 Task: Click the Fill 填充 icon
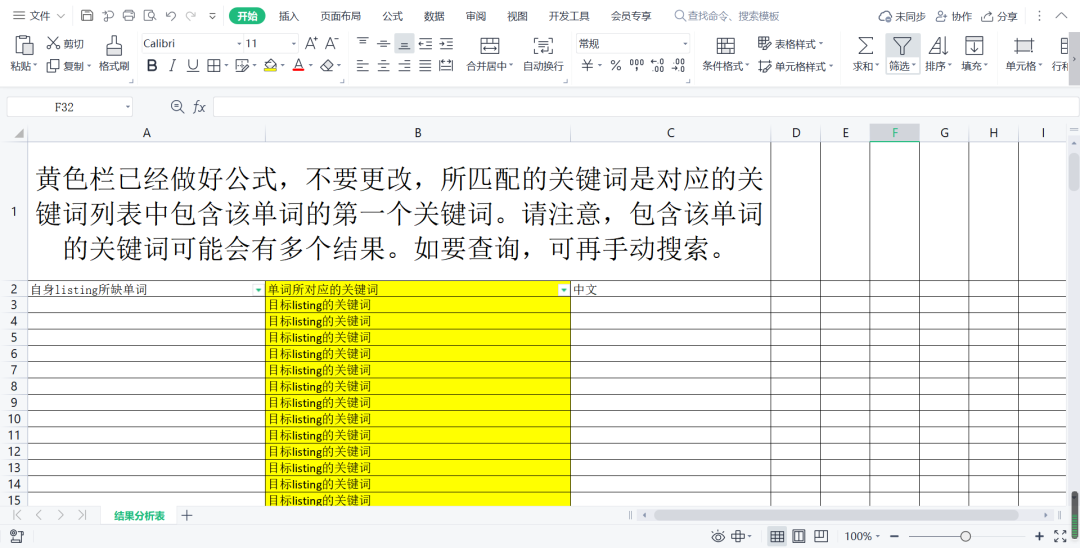tap(974, 46)
